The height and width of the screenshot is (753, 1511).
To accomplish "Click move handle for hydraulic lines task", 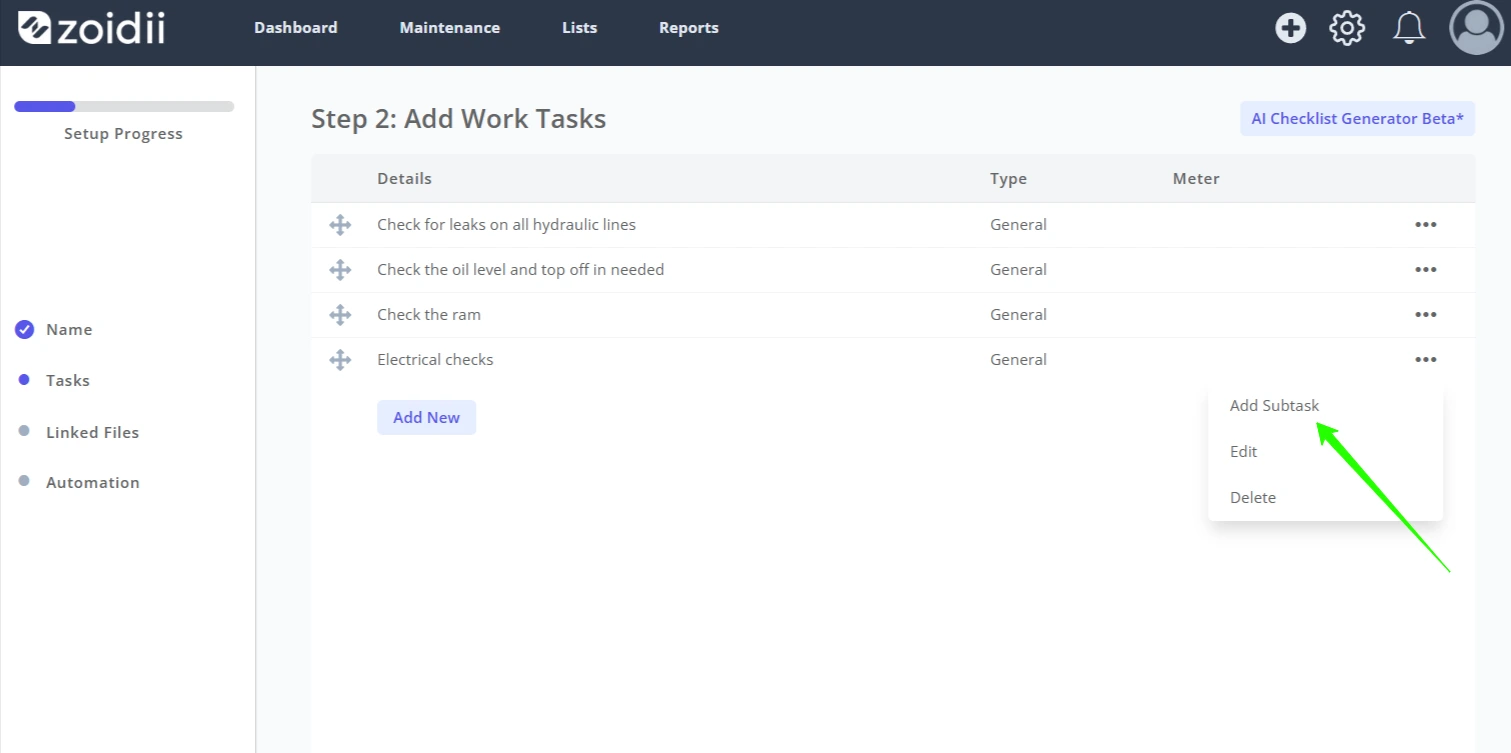I will [x=340, y=225].
